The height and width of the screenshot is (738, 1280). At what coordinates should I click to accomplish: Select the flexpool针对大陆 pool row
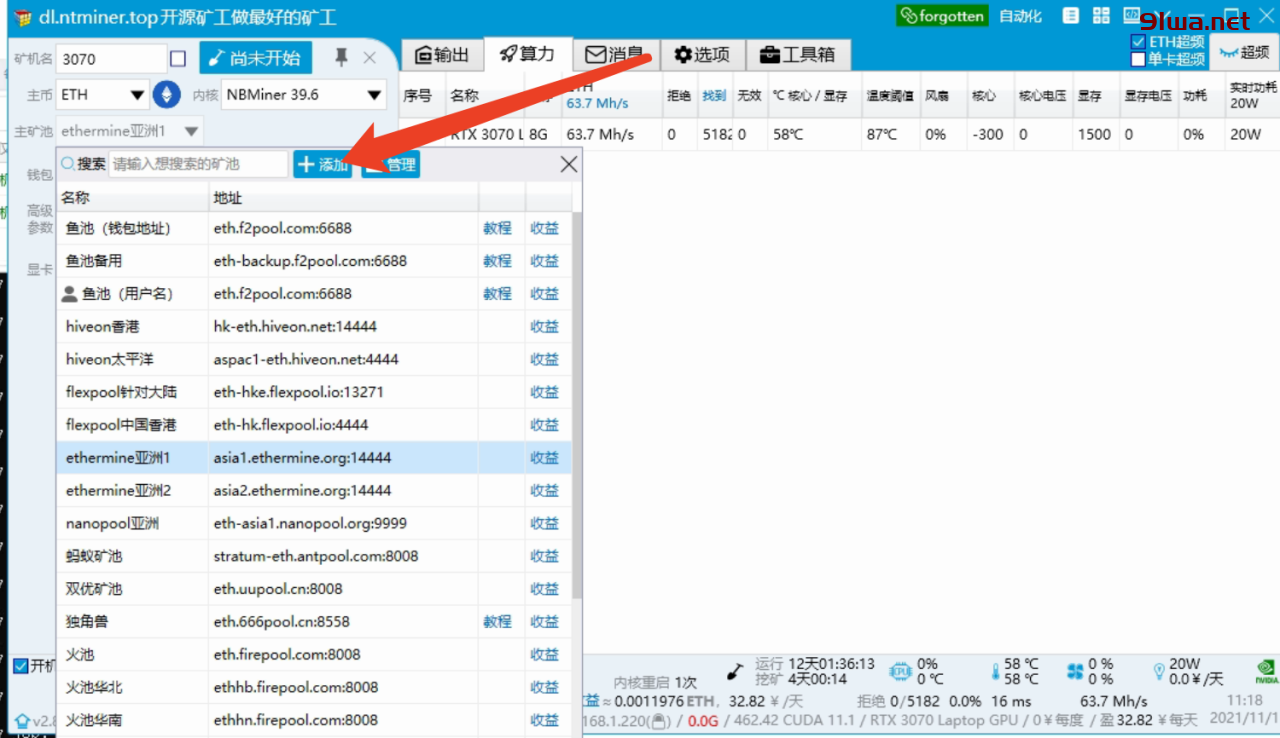(x=314, y=392)
